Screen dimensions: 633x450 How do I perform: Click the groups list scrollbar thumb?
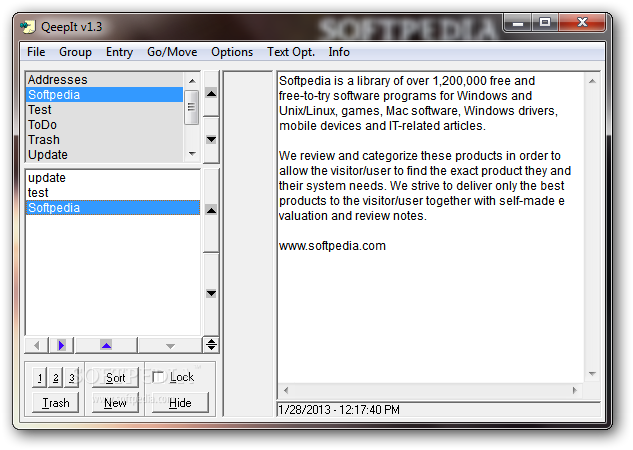pyautogui.click(x=191, y=107)
